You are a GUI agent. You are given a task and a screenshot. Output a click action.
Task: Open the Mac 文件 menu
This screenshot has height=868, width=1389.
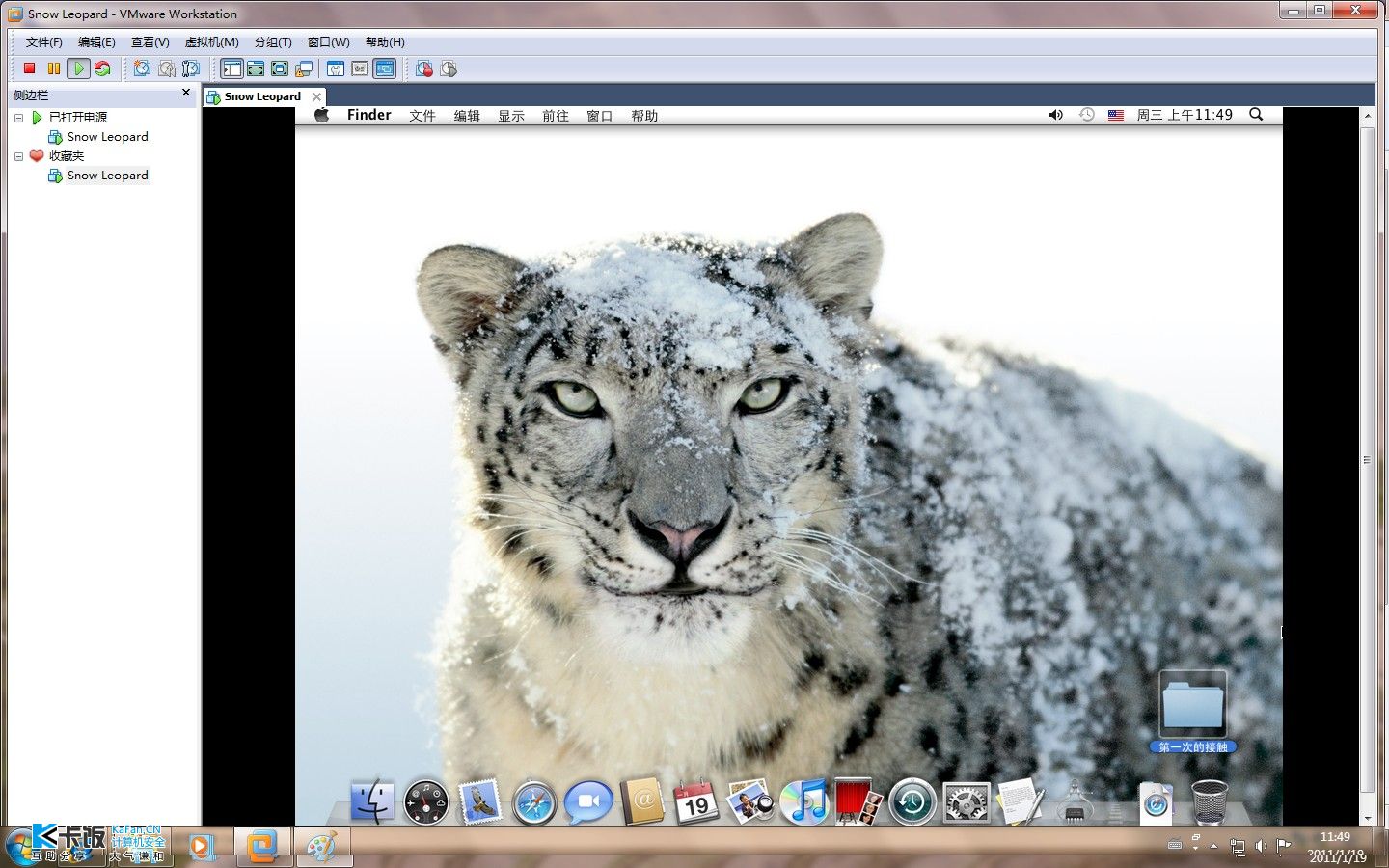pyautogui.click(x=422, y=116)
